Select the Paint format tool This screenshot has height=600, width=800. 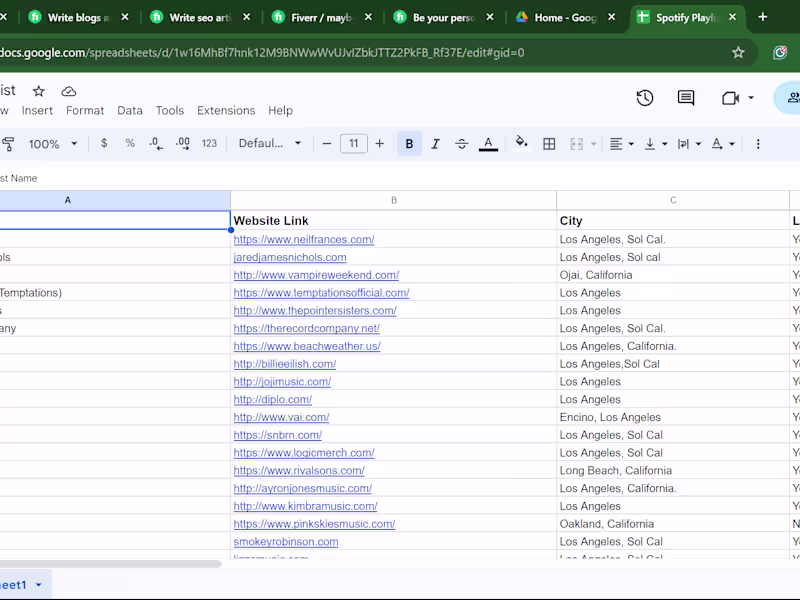click(x=8, y=143)
